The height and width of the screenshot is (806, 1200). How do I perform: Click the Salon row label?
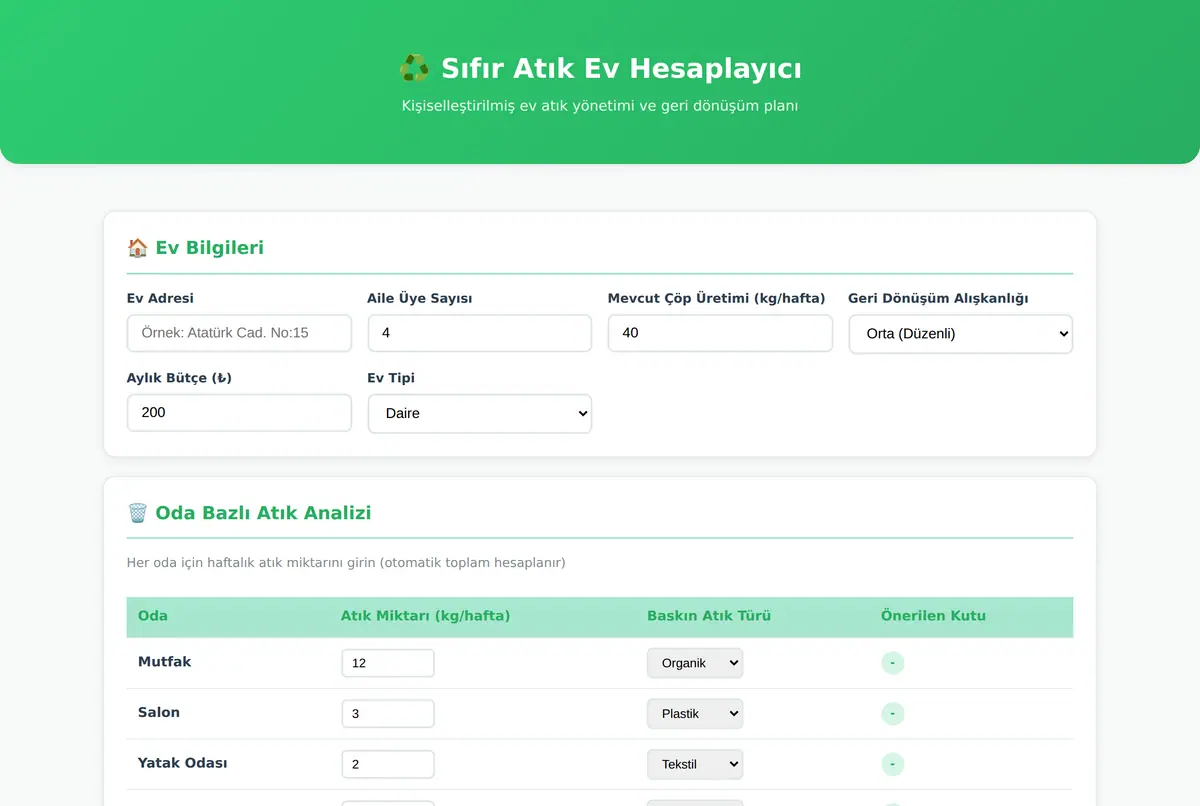[x=159, y=713]
